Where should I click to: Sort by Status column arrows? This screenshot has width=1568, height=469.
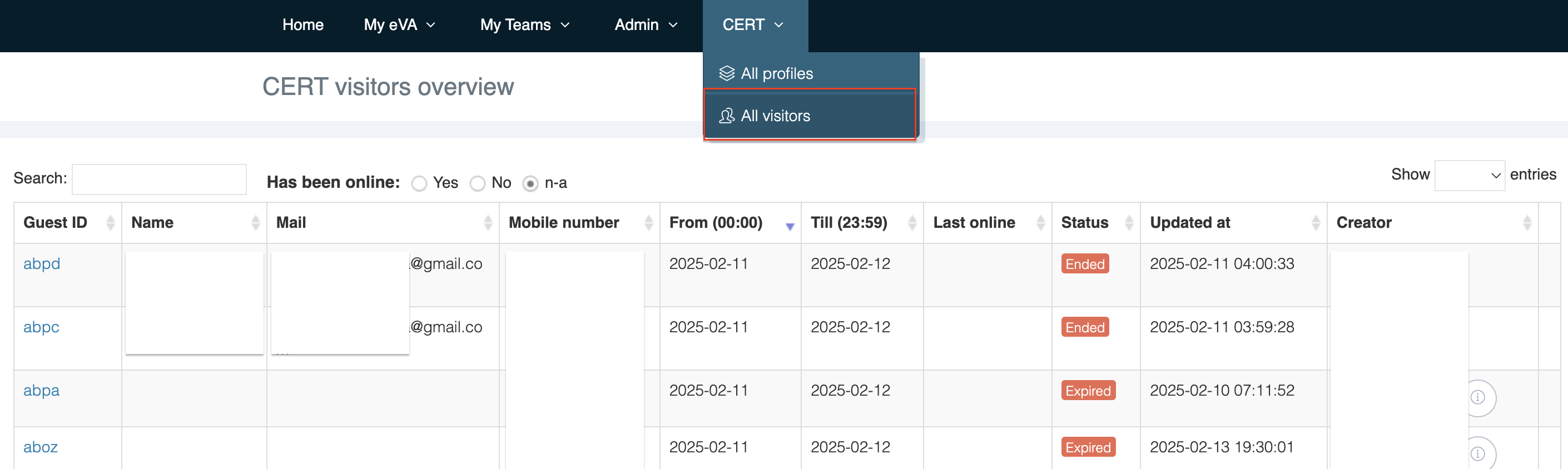point(1129,223)
